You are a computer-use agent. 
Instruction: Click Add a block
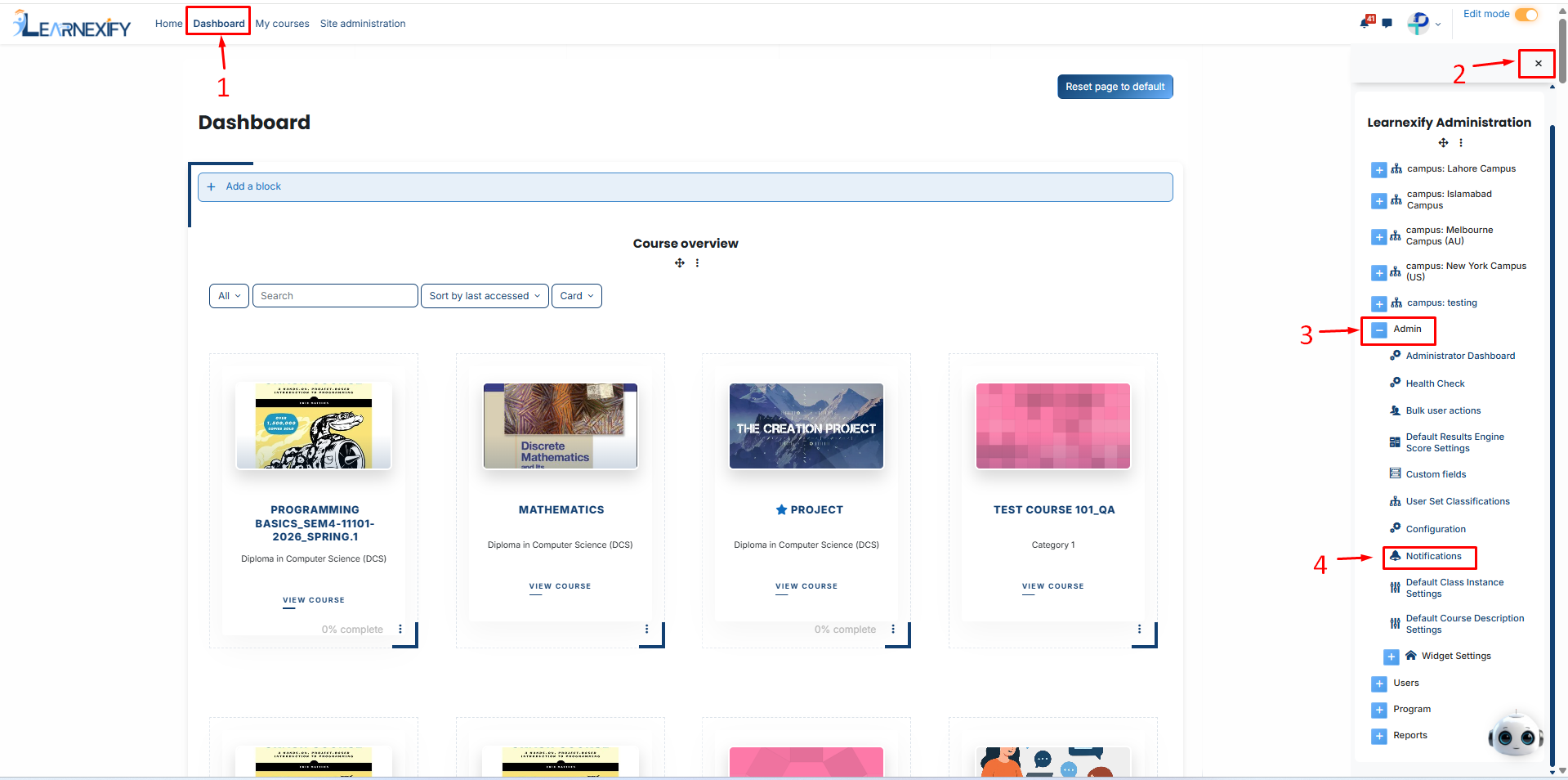pos(686,186)
